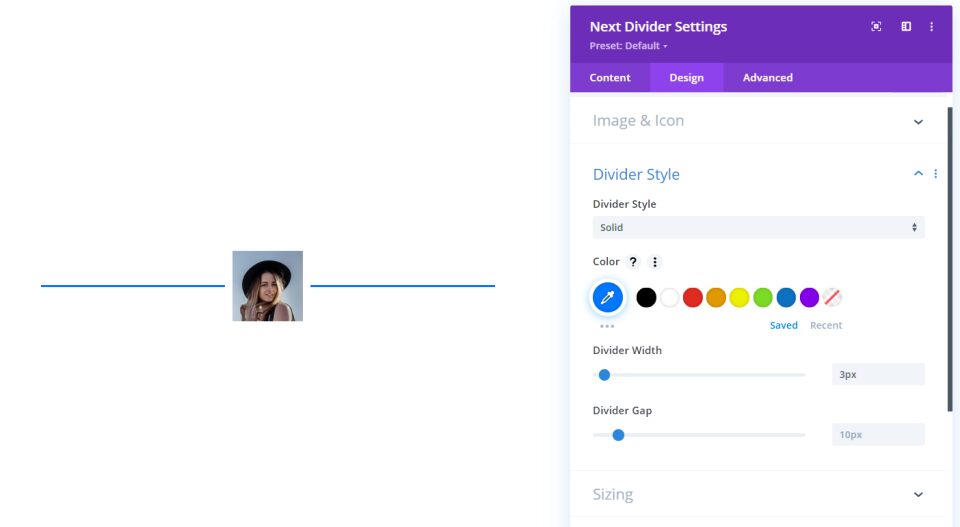Show the Saved colors palette

coord(784,325)
